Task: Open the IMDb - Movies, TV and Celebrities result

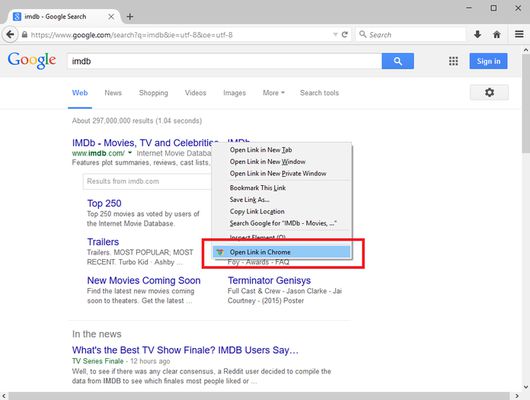Action: click(145, 143)
